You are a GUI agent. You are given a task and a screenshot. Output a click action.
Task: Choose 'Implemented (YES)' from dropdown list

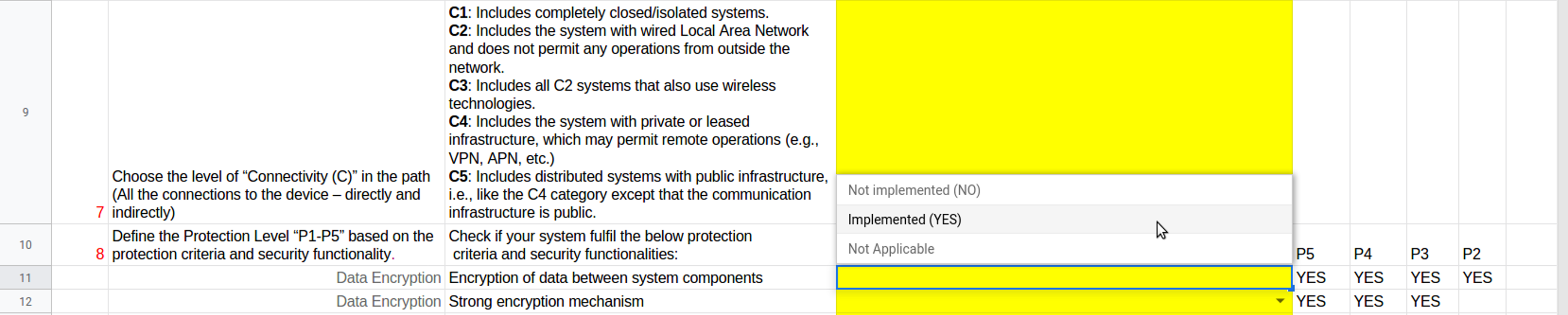click(904, 219)
